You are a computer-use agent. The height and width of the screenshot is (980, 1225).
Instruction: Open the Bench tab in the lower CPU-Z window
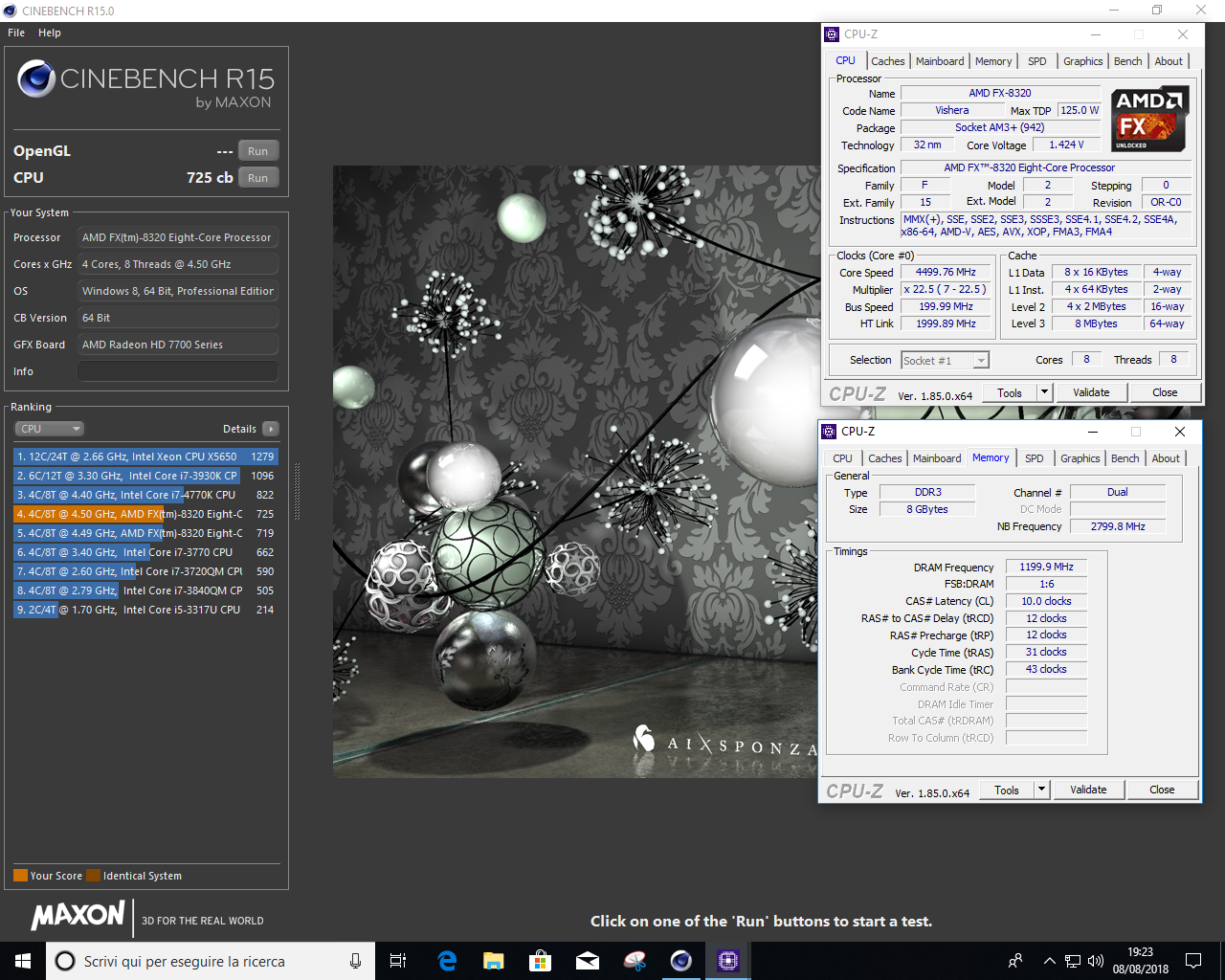pos(1125,458)
